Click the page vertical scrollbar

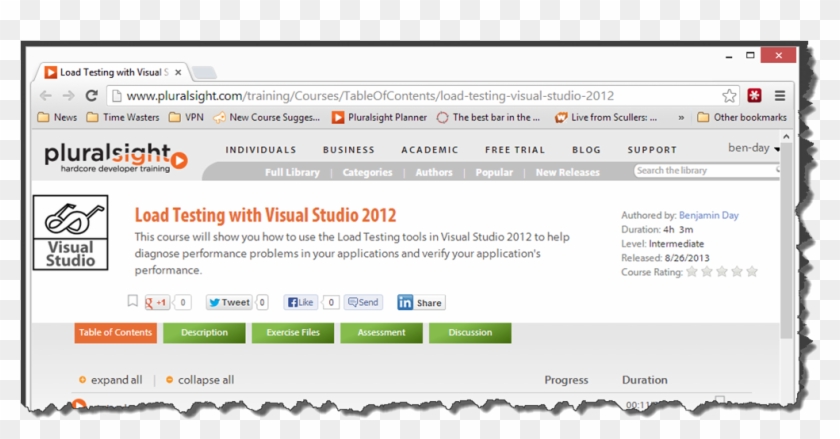[786, 241]
